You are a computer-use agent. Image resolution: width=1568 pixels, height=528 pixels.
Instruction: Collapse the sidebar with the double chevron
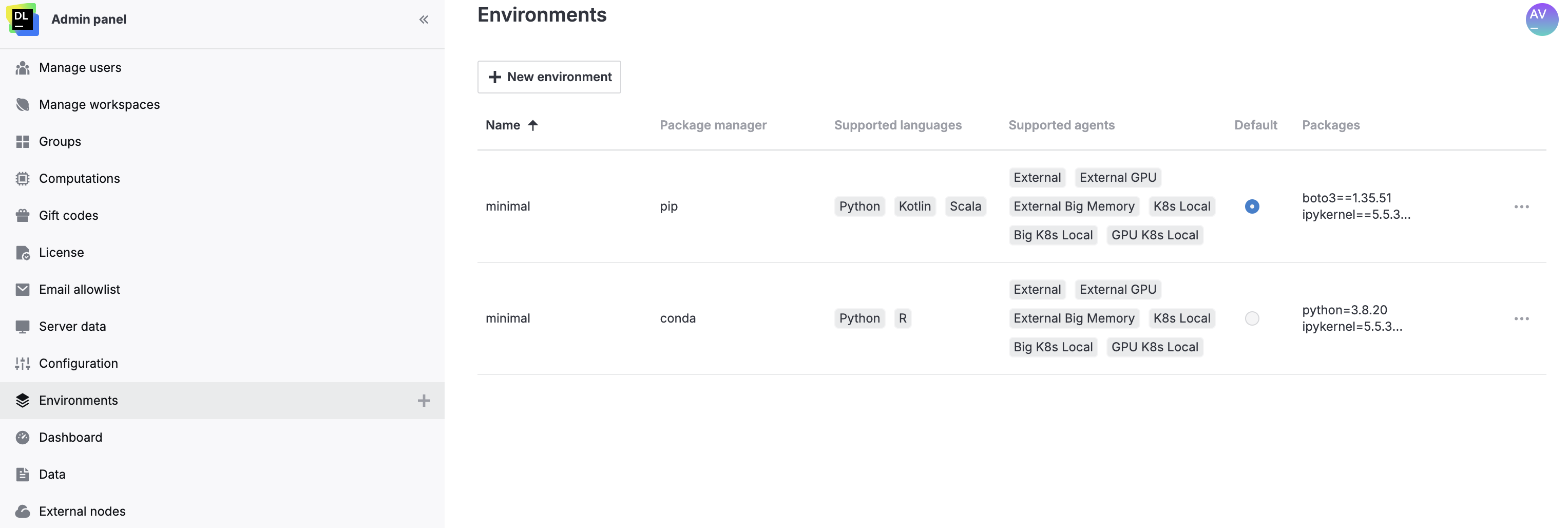[x=424, y=19]
